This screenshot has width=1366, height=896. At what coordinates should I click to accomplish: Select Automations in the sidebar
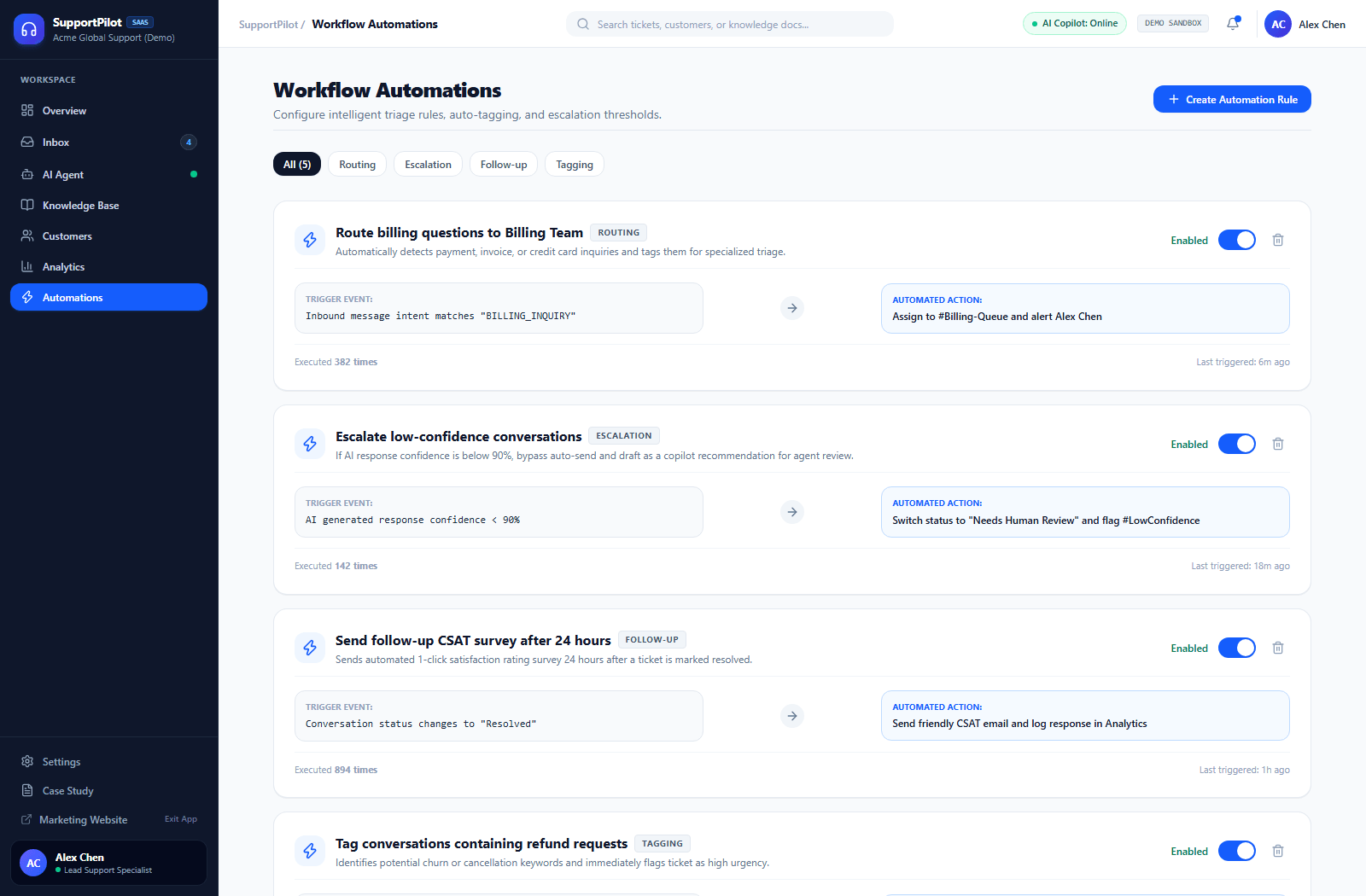108,297
